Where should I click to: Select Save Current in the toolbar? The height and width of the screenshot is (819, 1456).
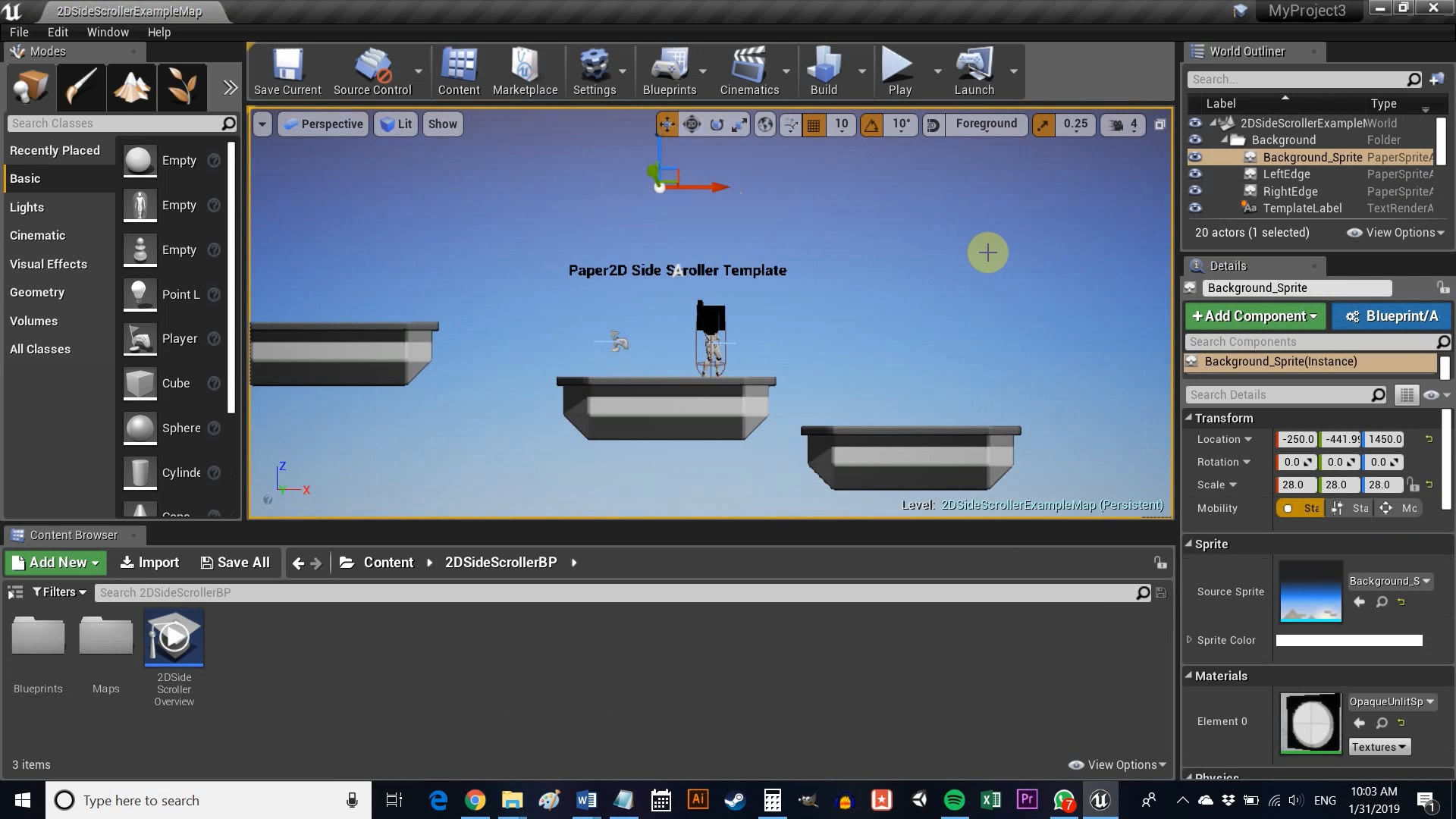pyautogui.click(x=287, y=71)
